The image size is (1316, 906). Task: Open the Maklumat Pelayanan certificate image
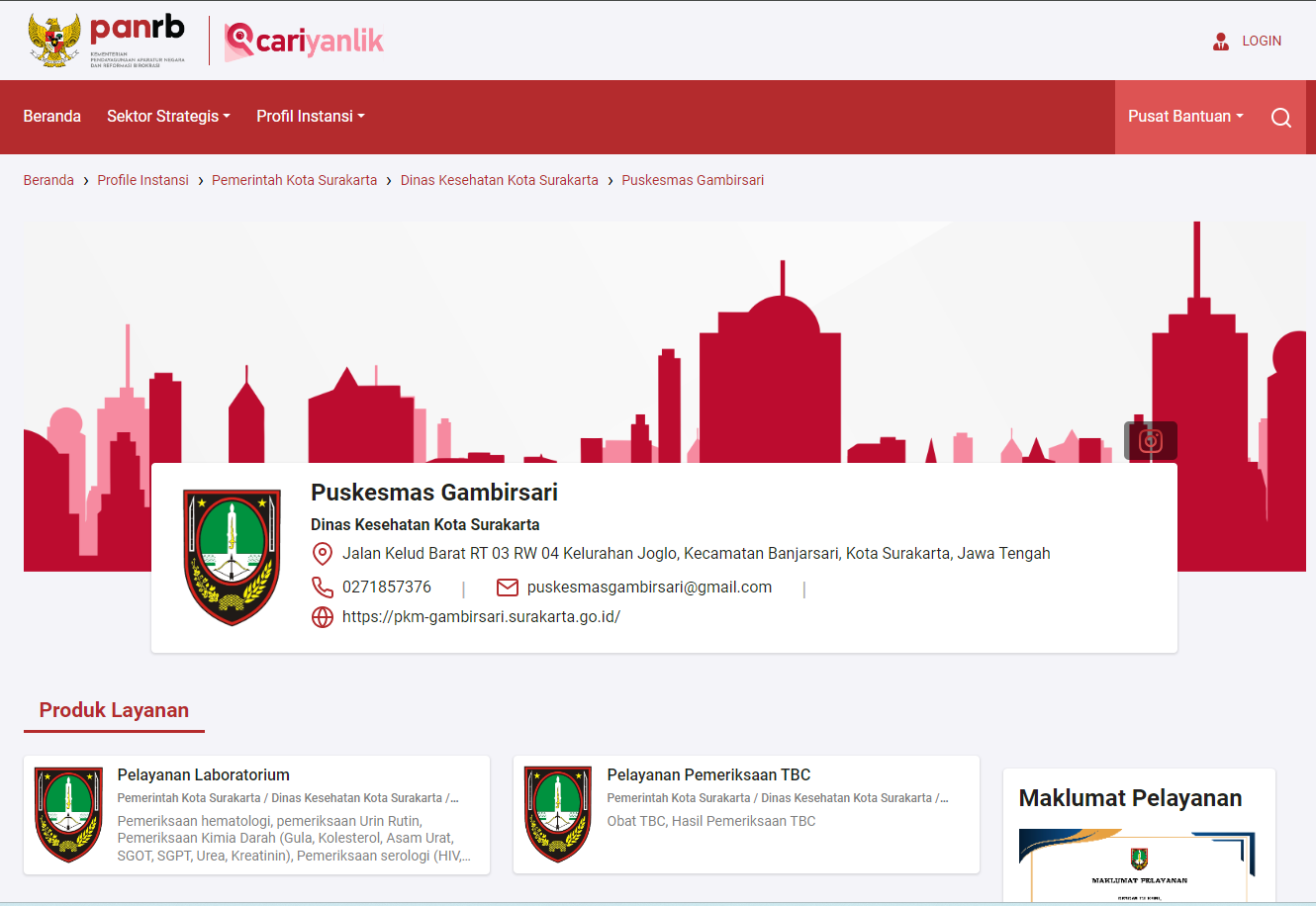[1137, 865]
